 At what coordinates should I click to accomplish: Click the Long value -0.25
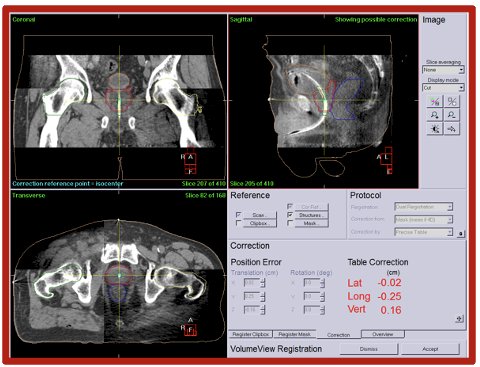[389, 296]
